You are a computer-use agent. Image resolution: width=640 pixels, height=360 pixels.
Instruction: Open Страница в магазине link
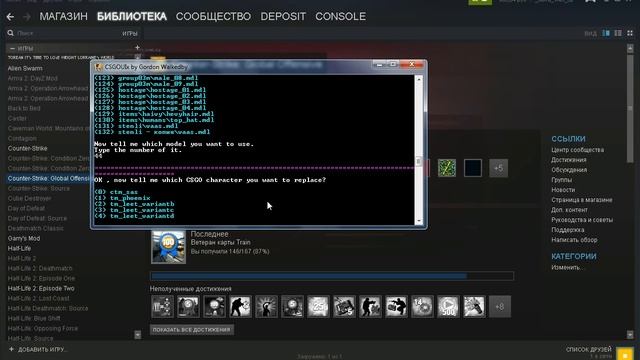pos(582,200)
